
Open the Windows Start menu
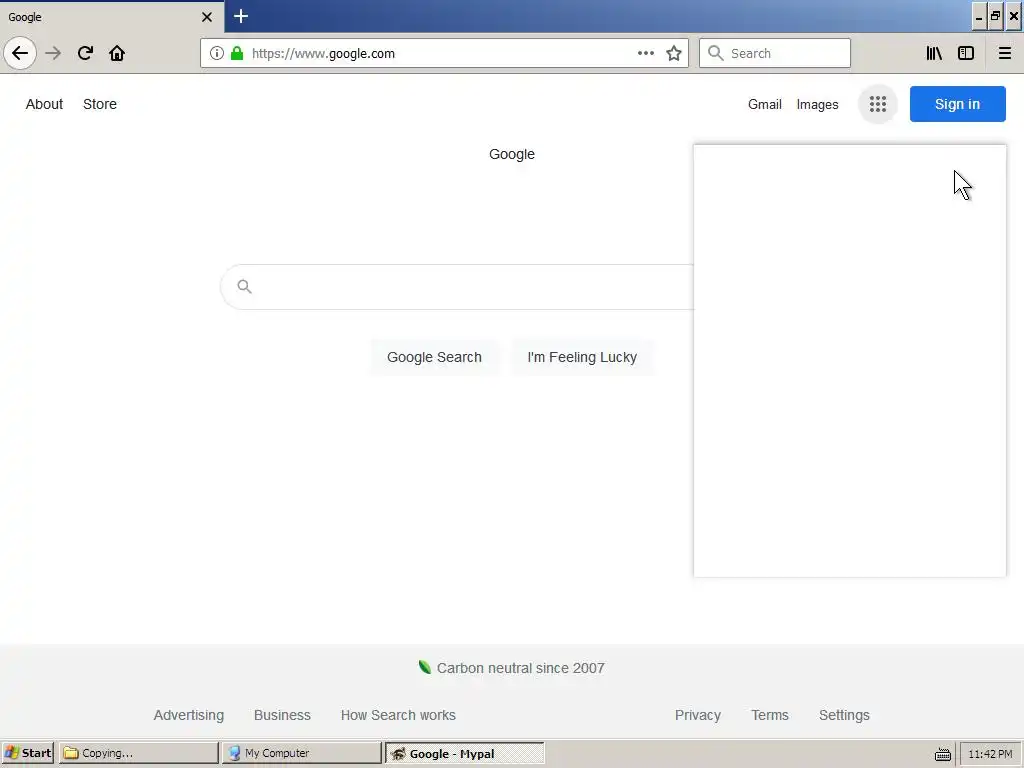[x=27, y=753]
